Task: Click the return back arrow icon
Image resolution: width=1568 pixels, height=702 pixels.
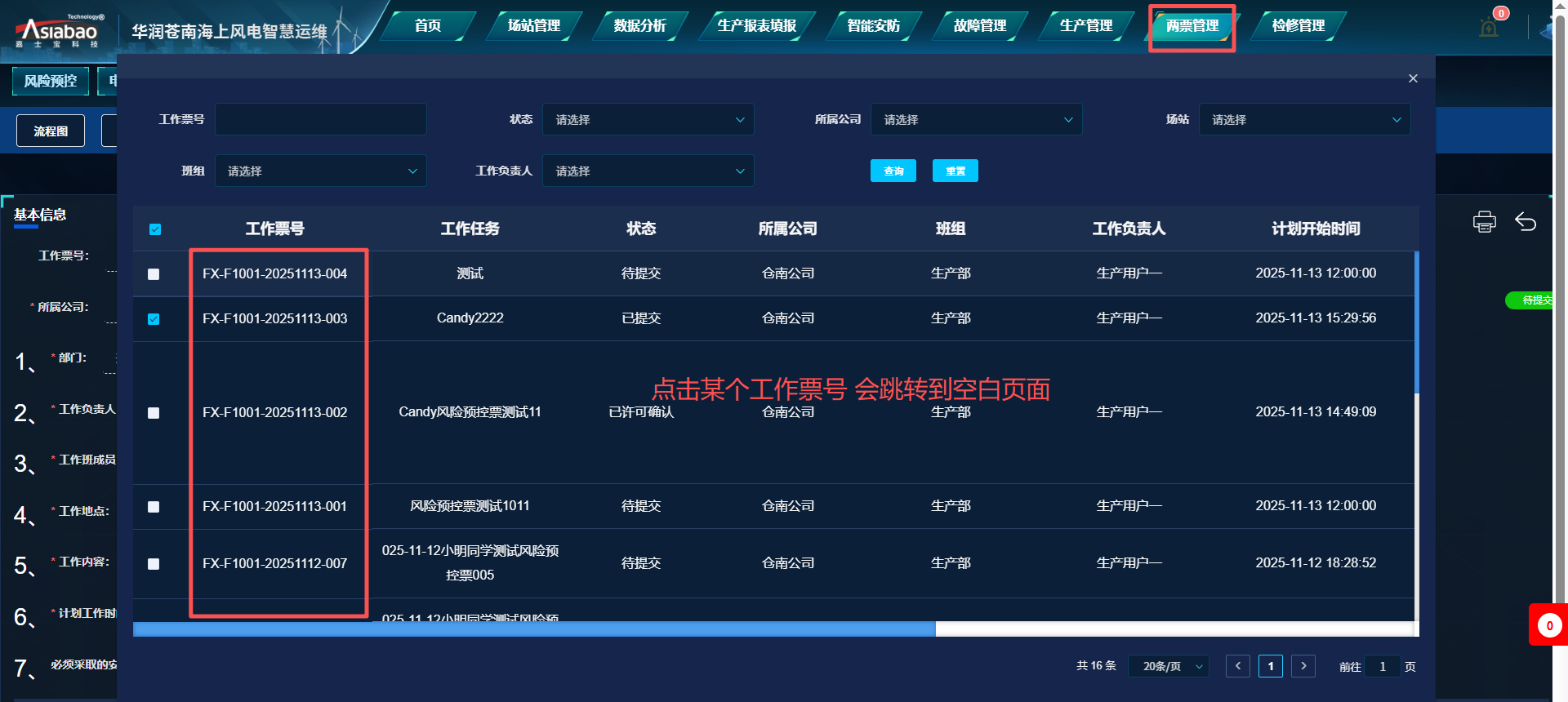Action: point(1526,222)
